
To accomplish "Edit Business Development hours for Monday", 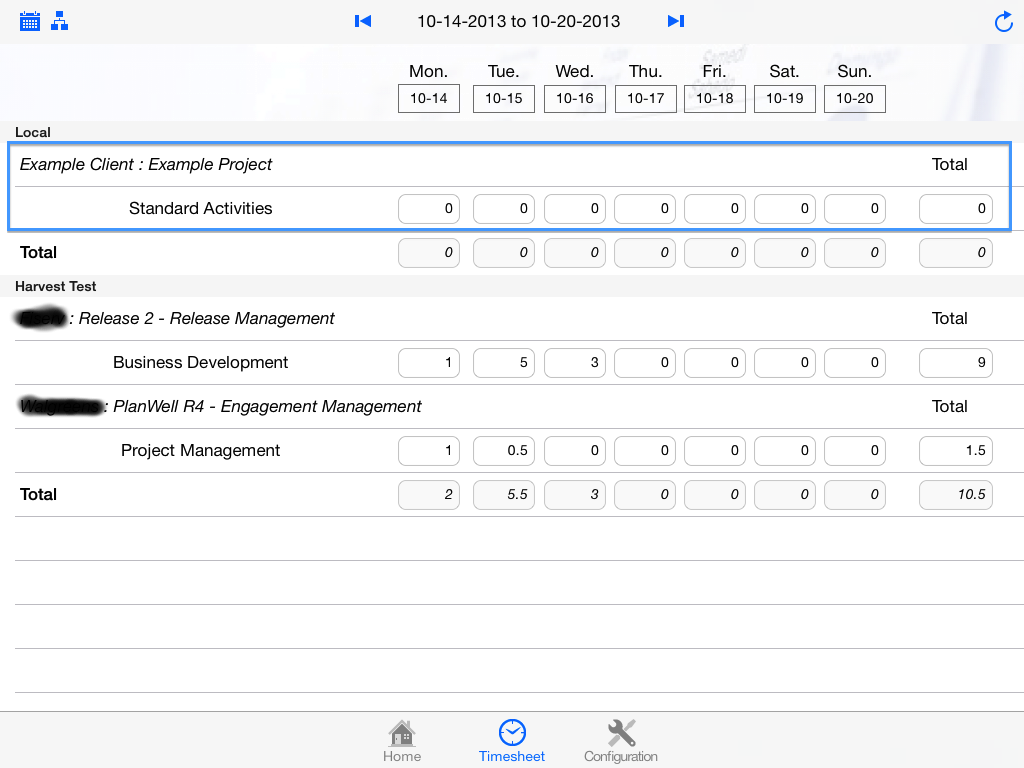I will pos(429,363).
